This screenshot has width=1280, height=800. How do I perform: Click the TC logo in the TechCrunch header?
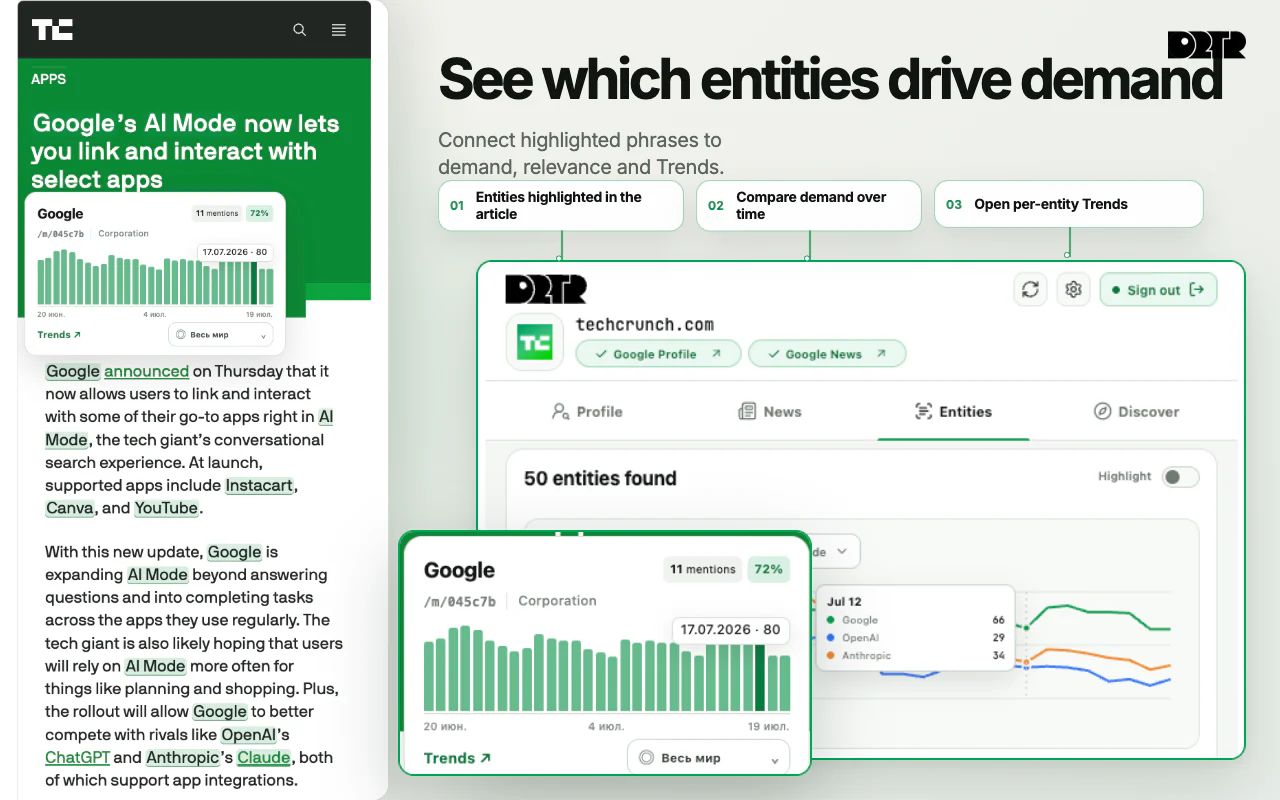(x=52, y=30)
